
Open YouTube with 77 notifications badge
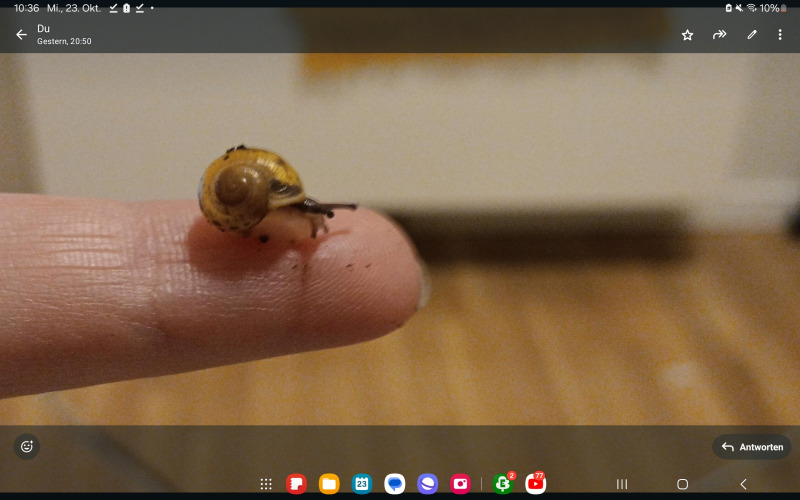536,484
